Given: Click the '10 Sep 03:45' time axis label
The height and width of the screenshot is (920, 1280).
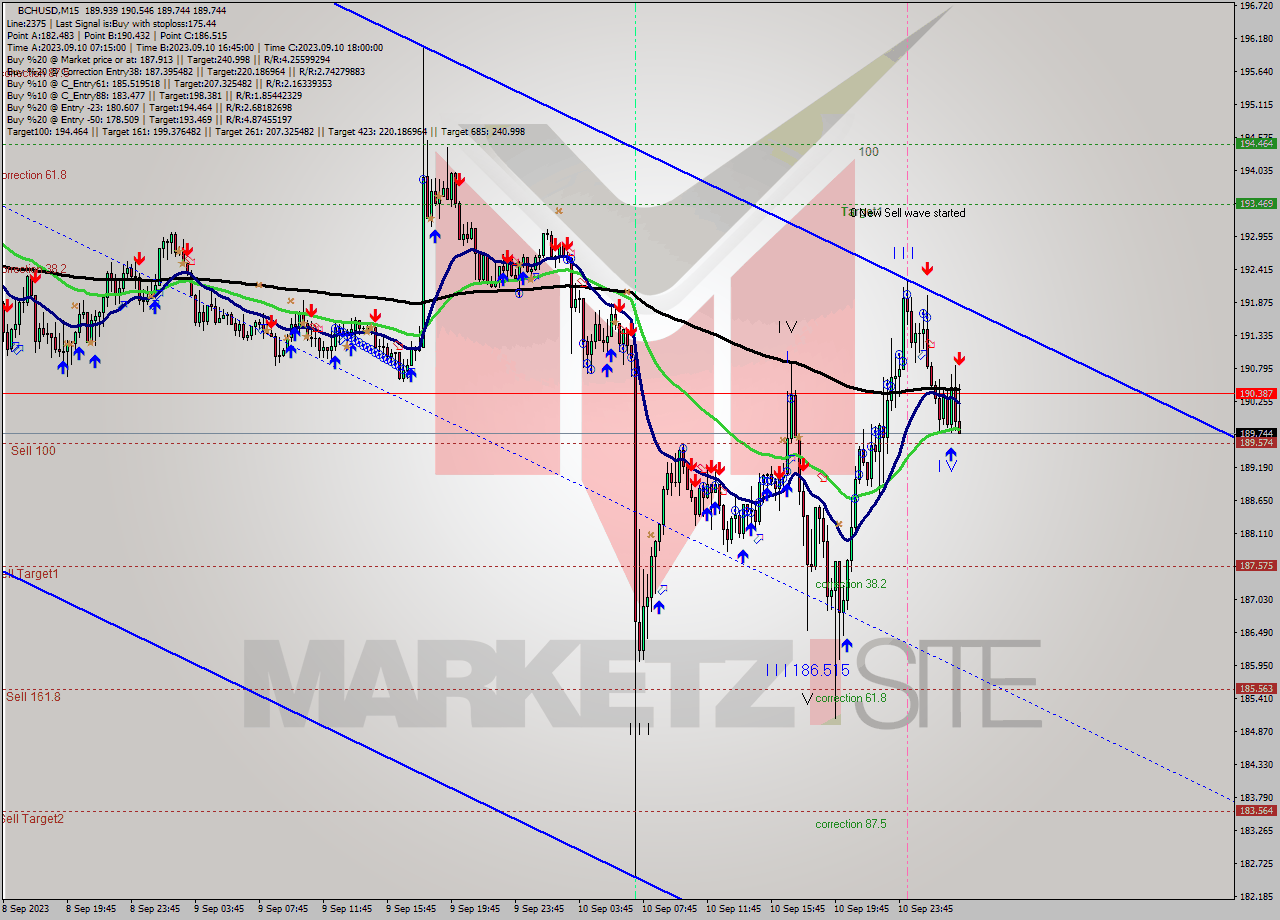Looking at the screenshot, I should (607, 910).
